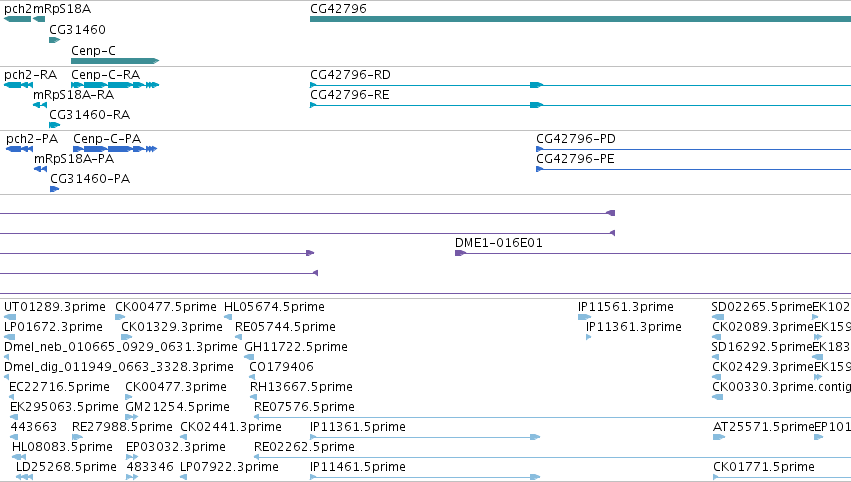851x482 pixels.
Task: Click the GH11722.5prime EST glyph
Action: pos(249,357)
